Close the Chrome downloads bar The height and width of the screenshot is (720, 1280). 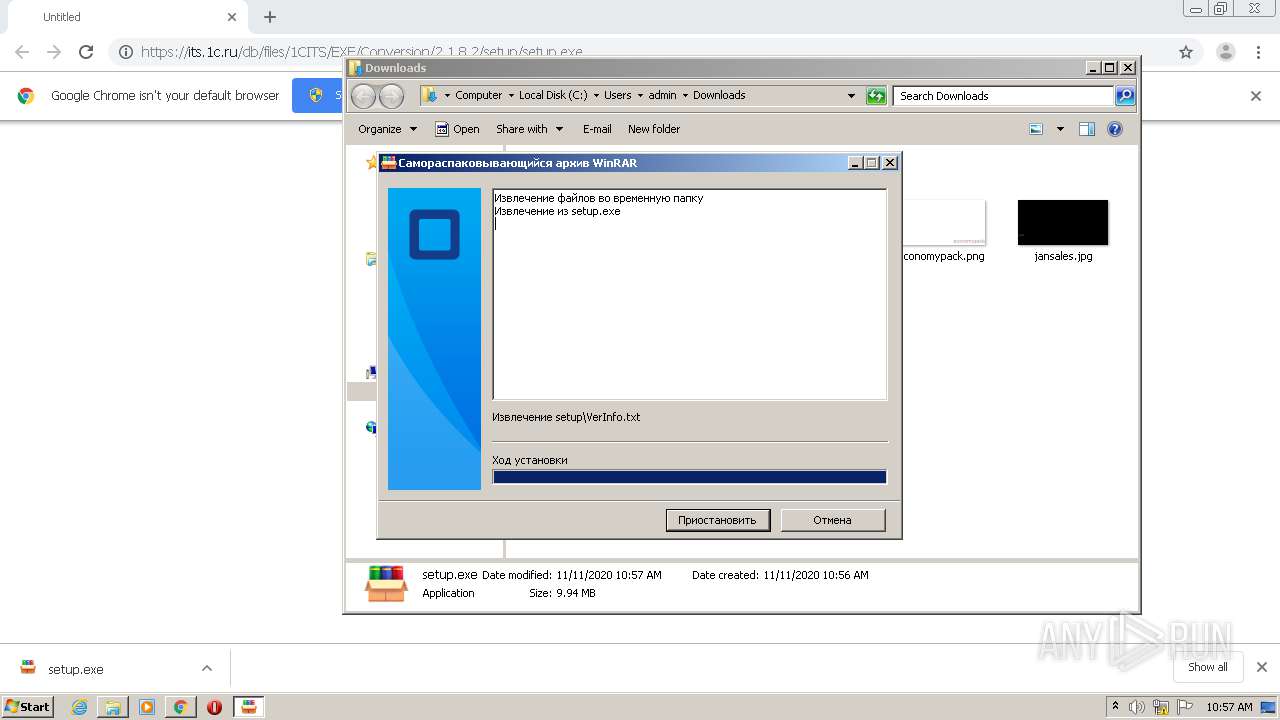point(1261,667)
